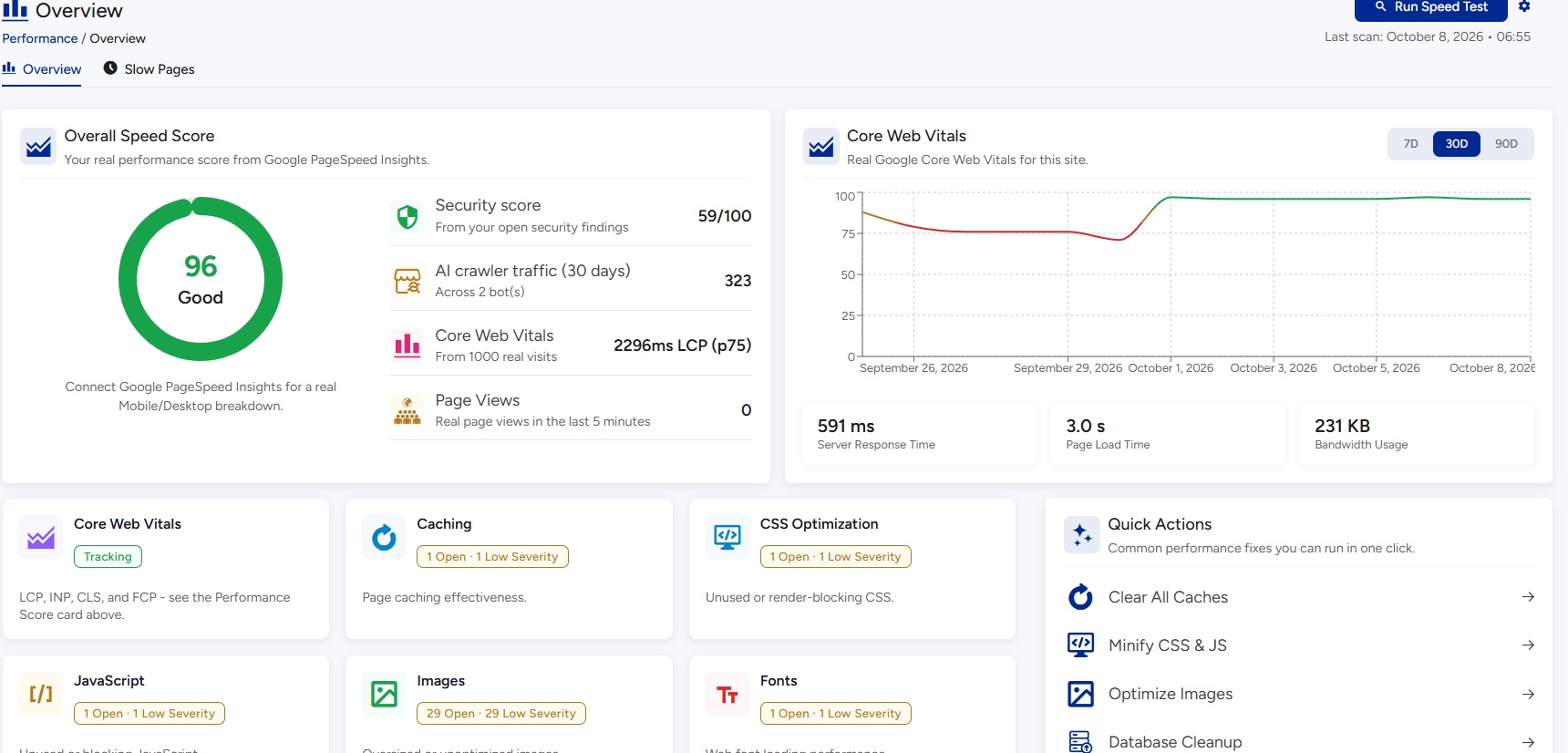Open the Images 29 Open severity badge

click(501, 714)
